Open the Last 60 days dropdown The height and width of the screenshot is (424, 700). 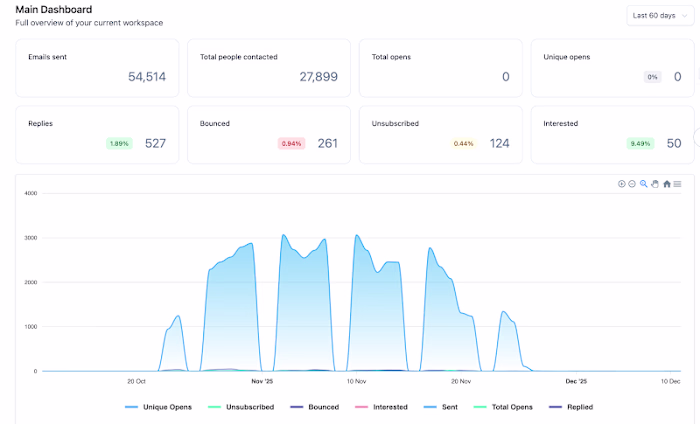click(660, 16)
